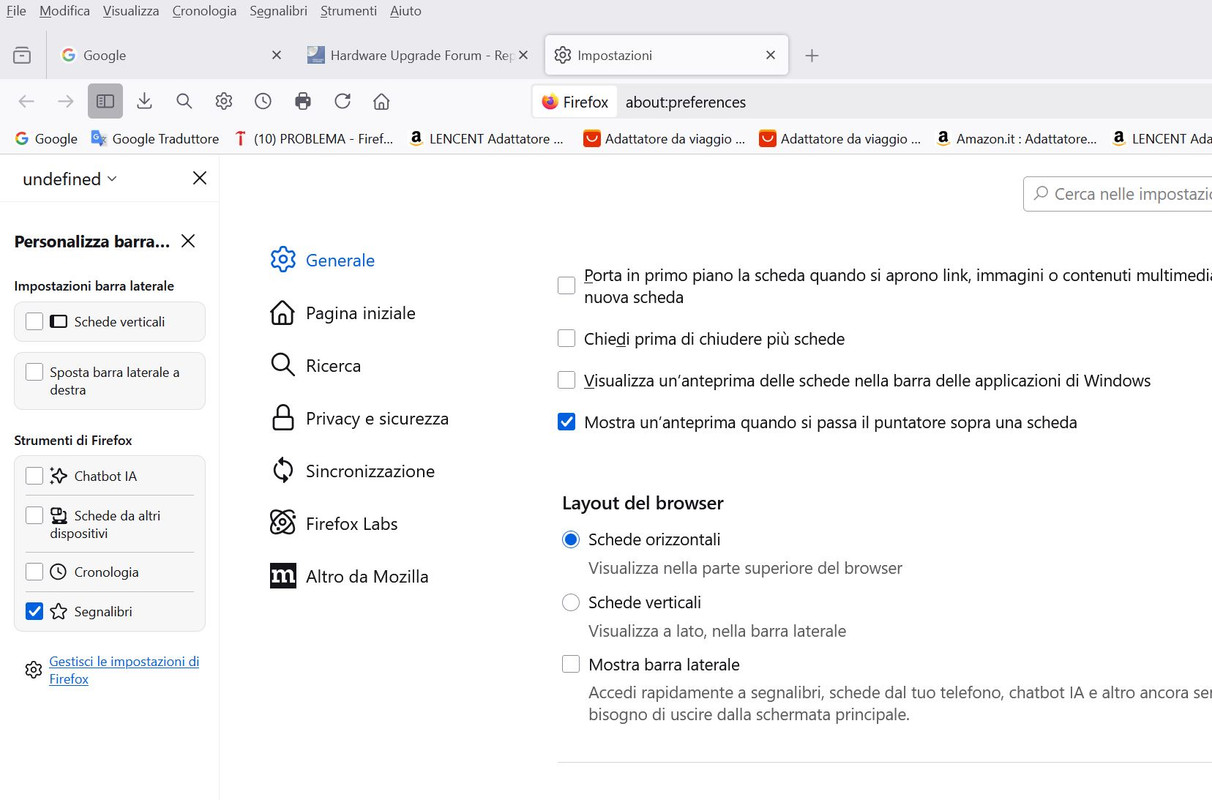Image resolution: width=1212 pixels, height=800 pixels.
Task: Open the Amazon.it : Adattatore bookmark
Action: click(x=1016, y=139)
